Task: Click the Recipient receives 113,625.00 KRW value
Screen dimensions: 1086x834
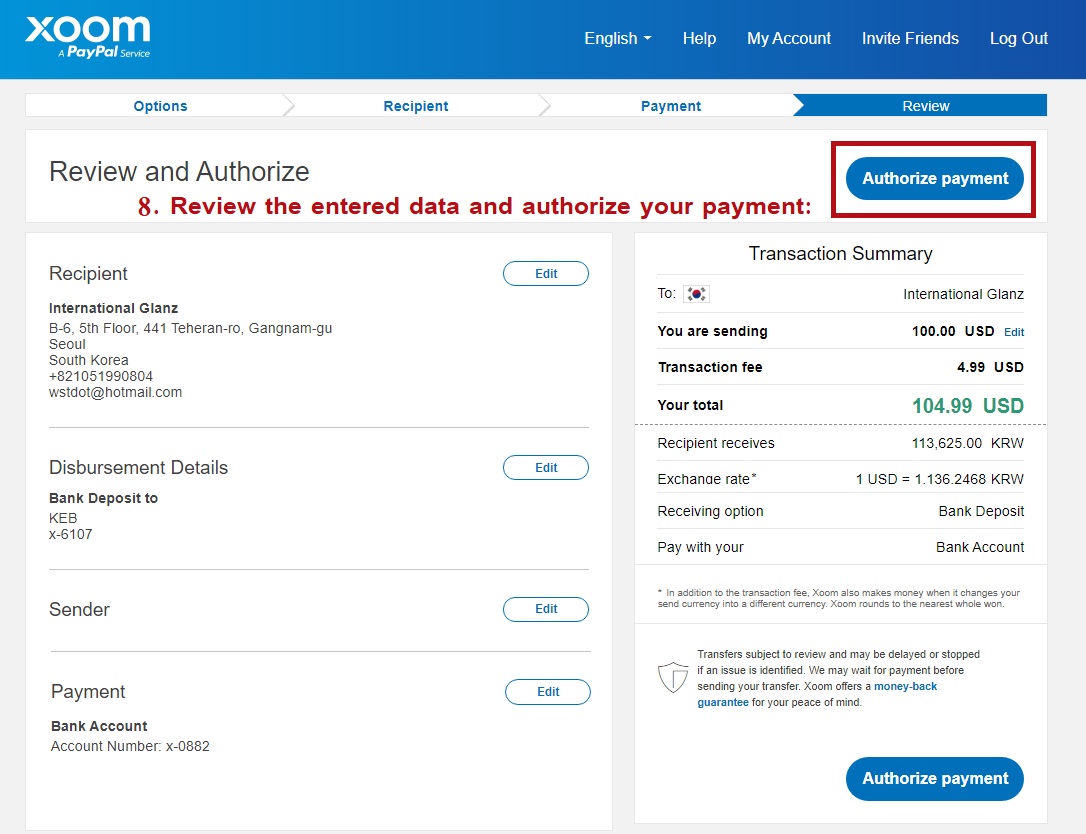Action: [968, 443]
